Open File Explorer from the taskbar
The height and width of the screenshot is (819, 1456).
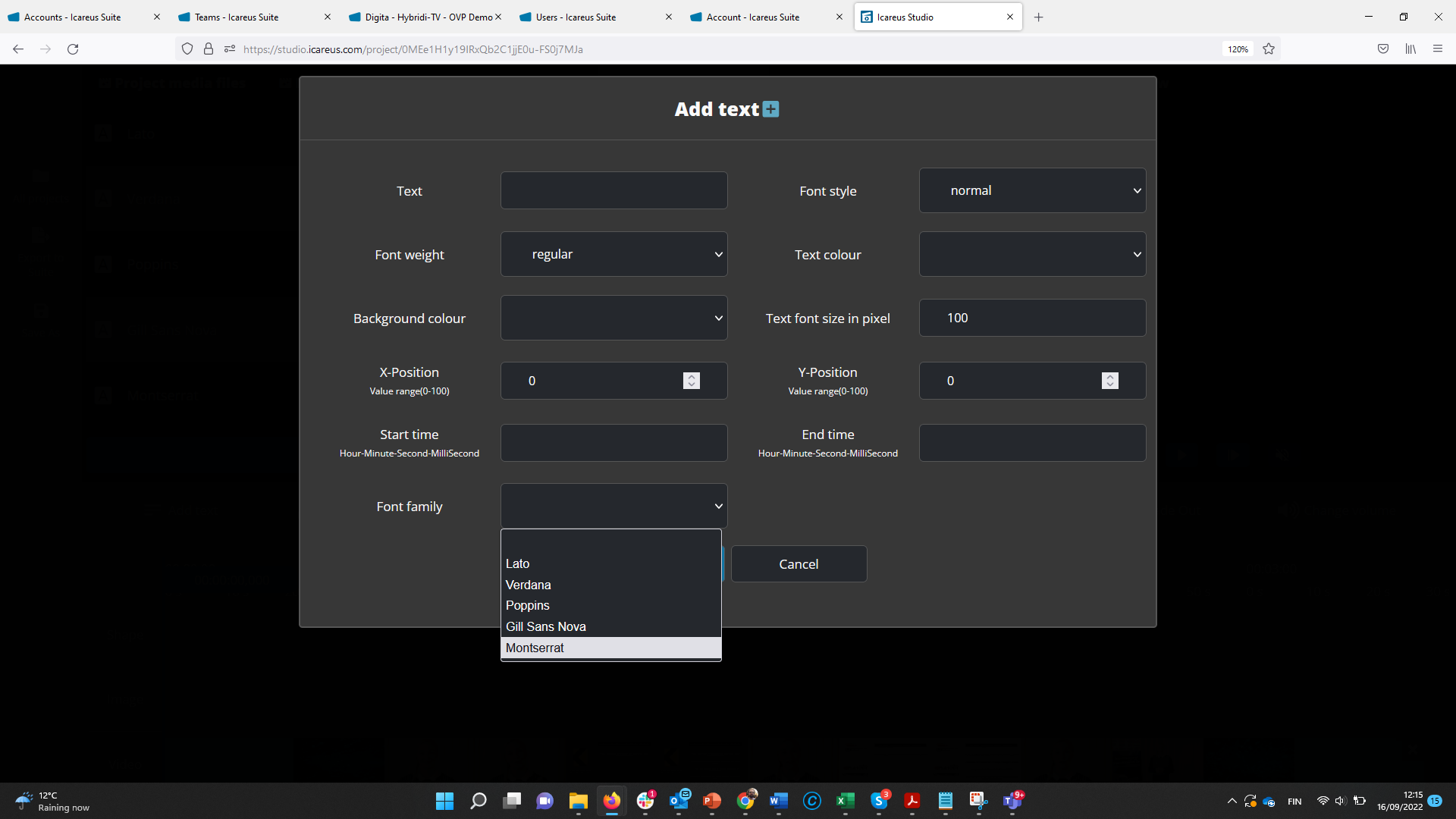578,801
